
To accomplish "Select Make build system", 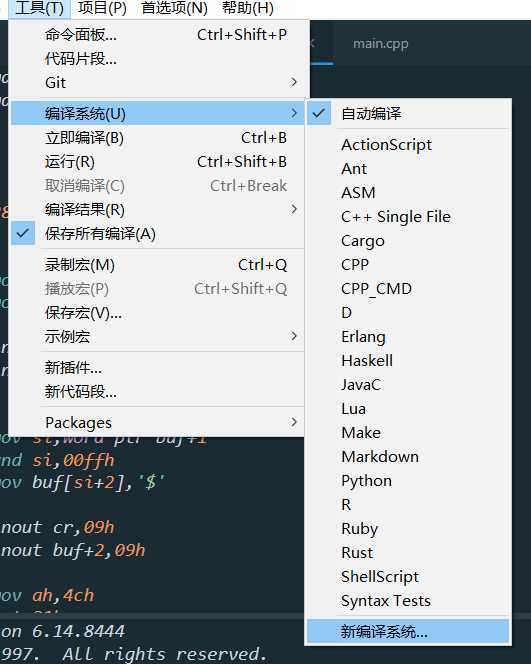I will click(408, 433).
